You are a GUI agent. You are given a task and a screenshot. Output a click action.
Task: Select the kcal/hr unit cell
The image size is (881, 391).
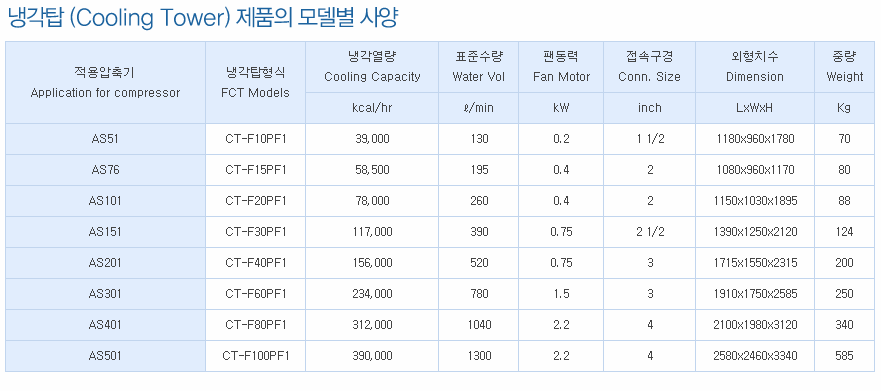coord(372,108)
